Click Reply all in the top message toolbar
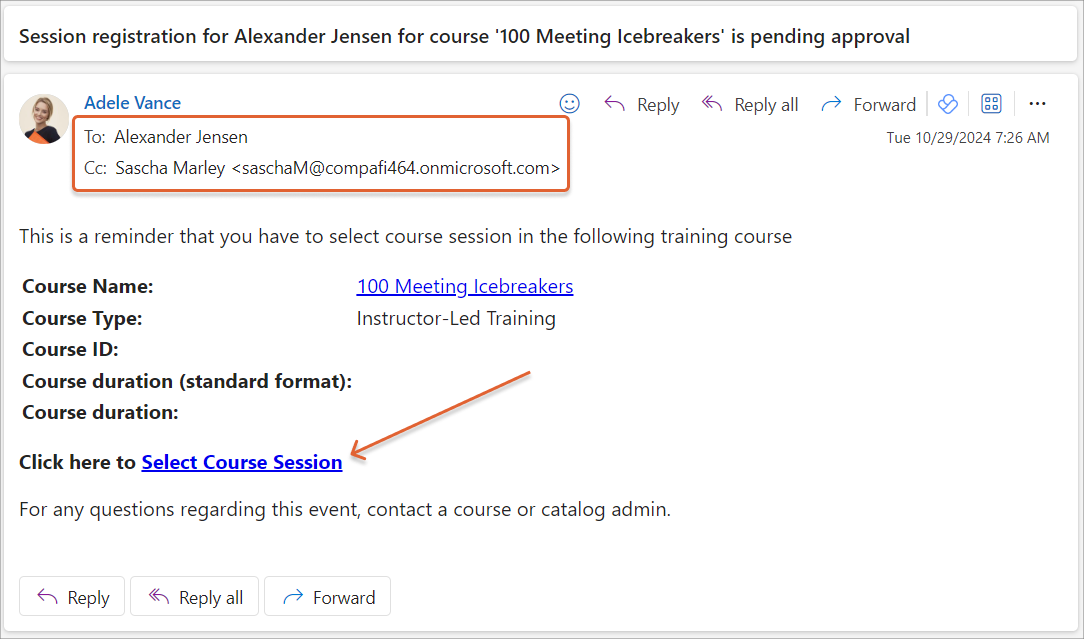The height and width of the screenshot is (639, 1084). (x=750, y=104)
